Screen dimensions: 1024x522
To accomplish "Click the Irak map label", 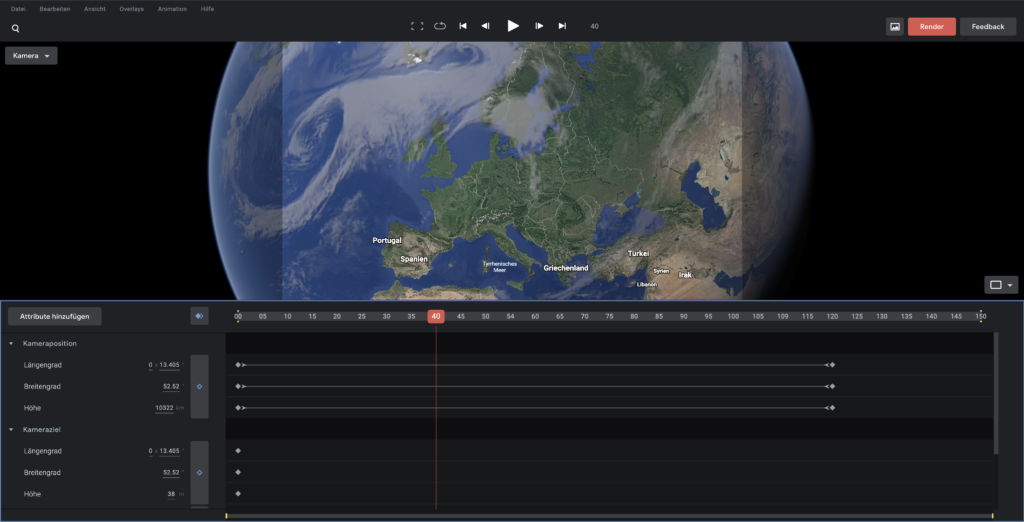I will click(685, 275).
